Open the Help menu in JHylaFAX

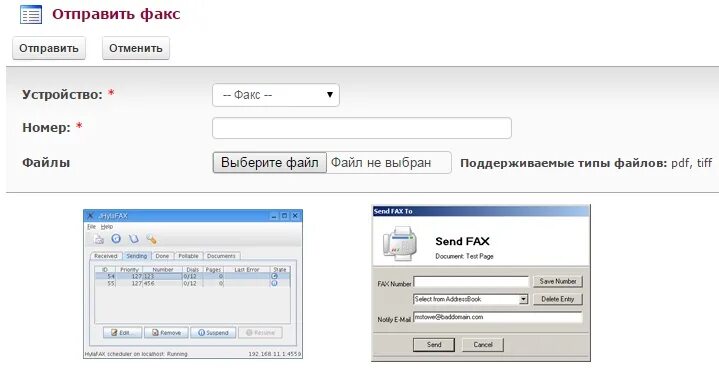107,227
